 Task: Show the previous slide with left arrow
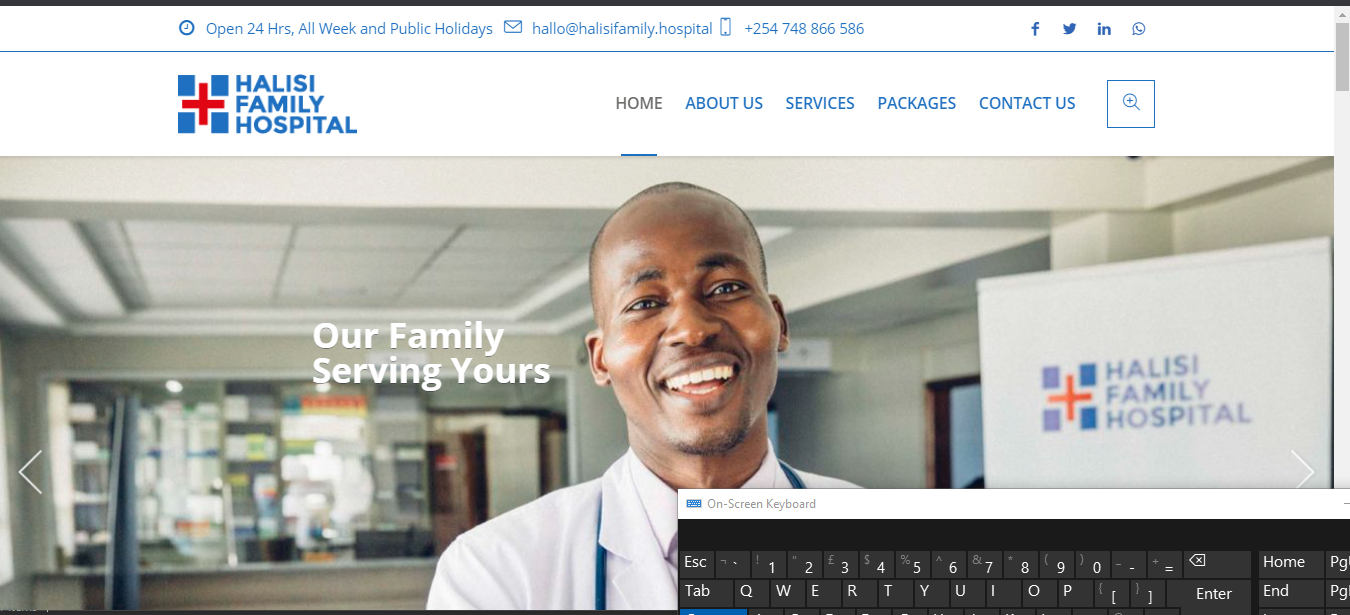pos(31,472)
